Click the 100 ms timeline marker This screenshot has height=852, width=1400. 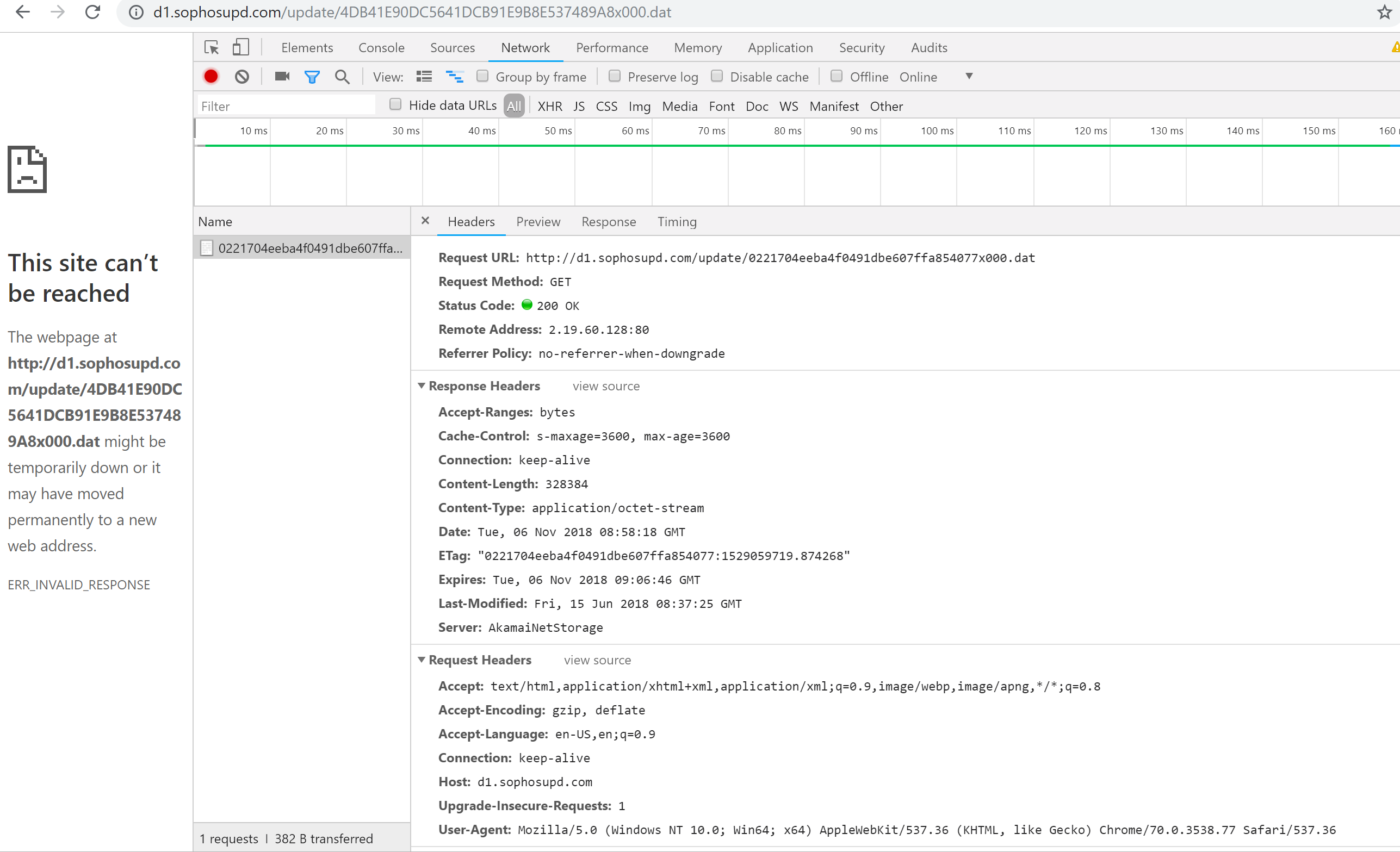pyautogui.click(x=937, y=130)
